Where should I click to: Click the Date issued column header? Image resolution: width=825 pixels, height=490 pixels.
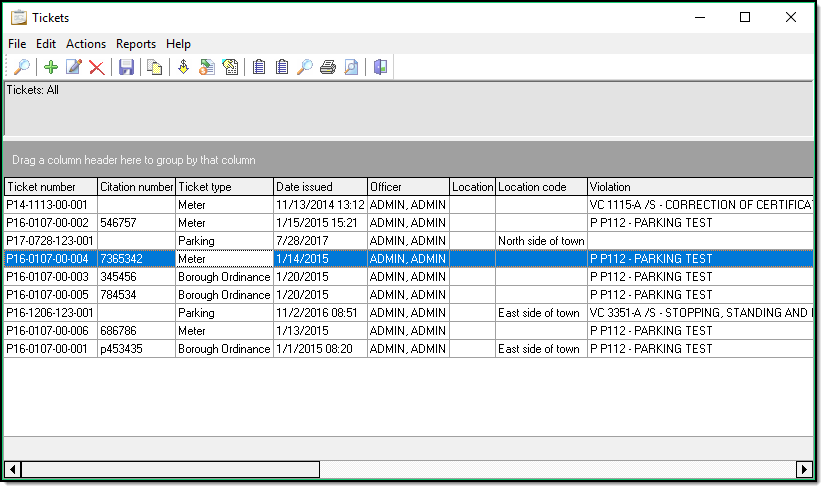[320, 187]
